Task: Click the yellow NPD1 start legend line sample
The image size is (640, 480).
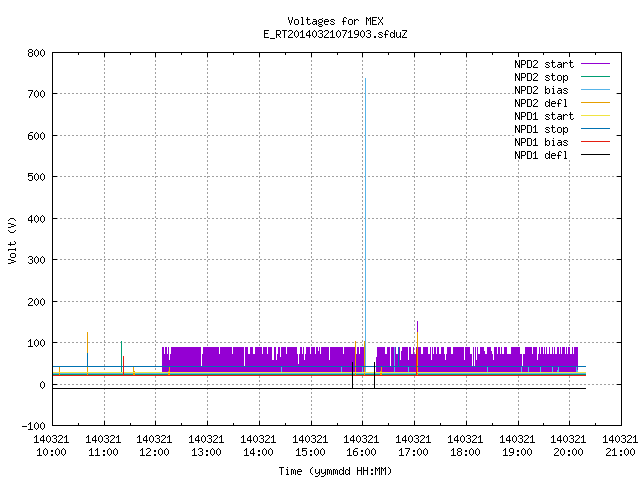Action: [596, 116]
